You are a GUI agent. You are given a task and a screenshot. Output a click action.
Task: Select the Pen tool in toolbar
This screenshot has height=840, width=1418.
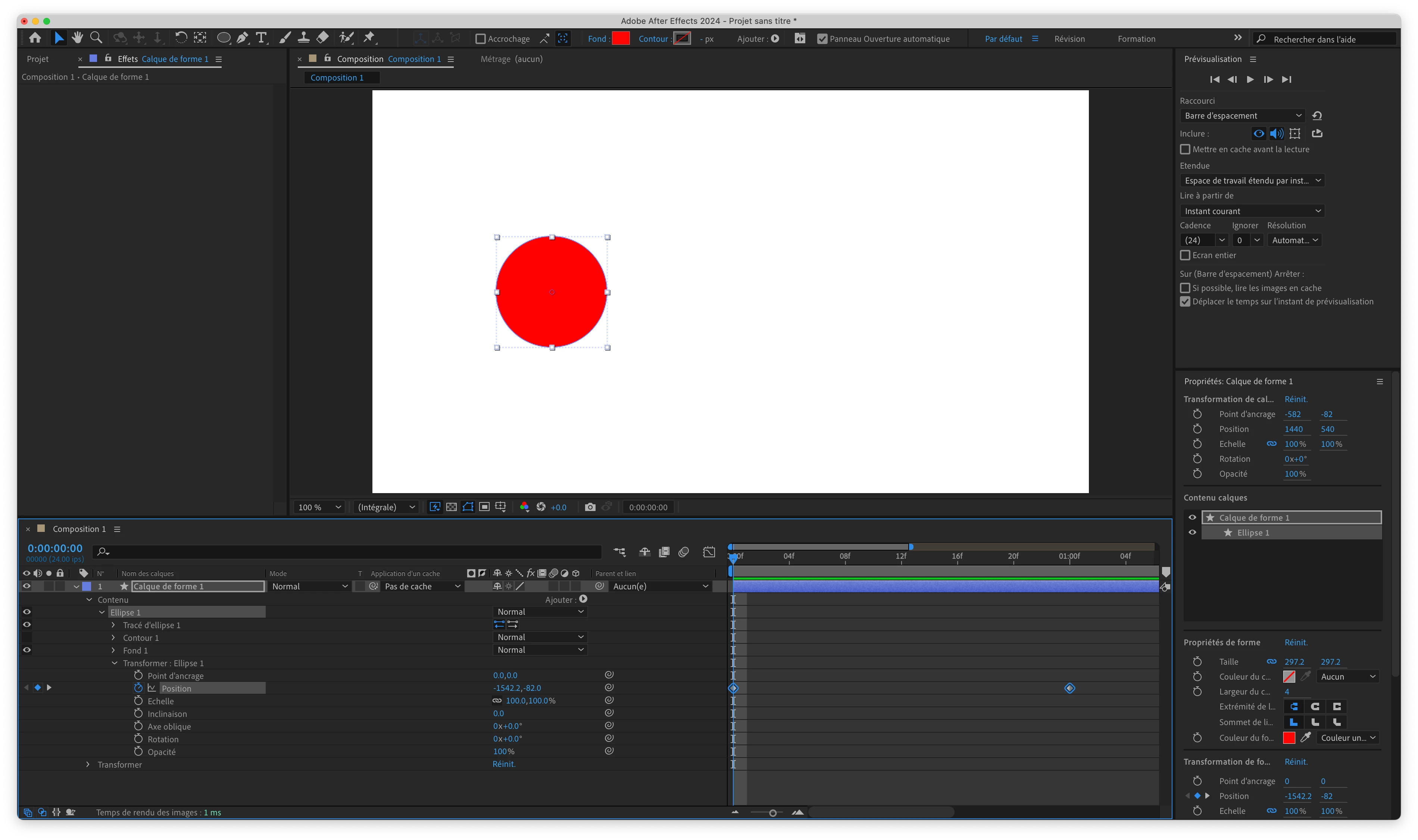coord(243,38)
